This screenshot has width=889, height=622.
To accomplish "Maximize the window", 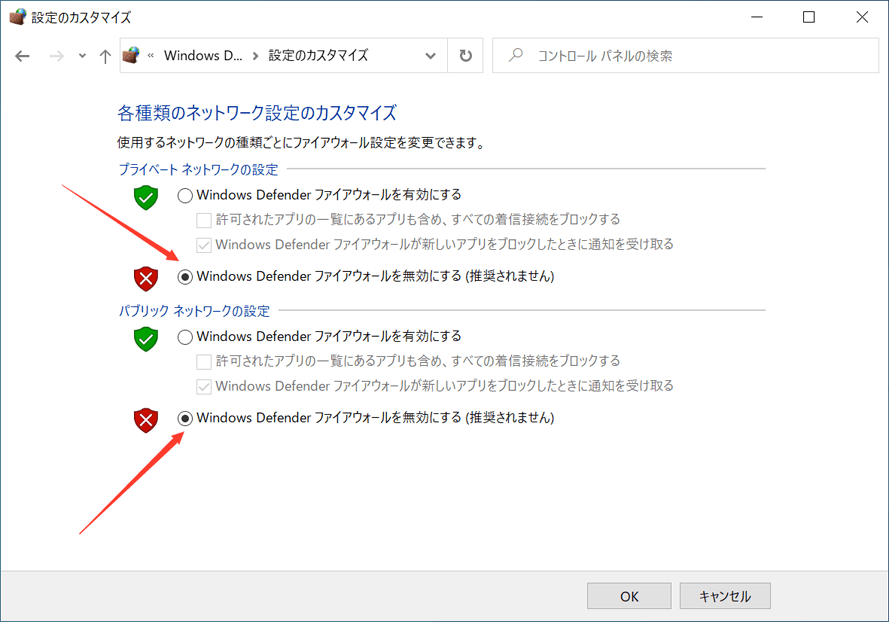I will (x=809, y=17).
